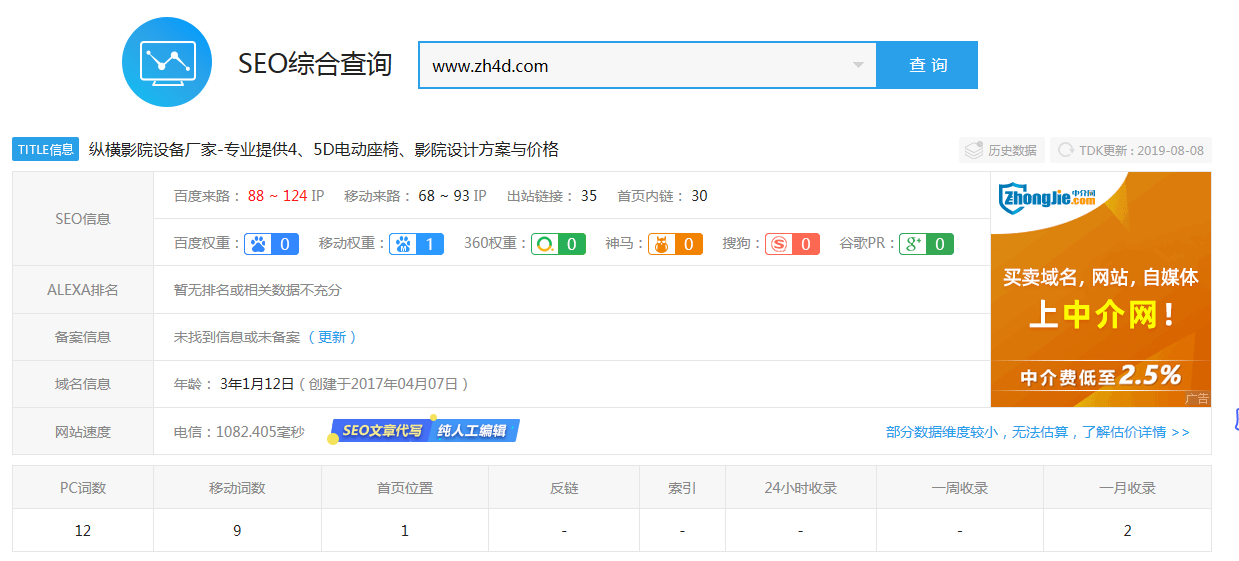
Task: Click the 百度权重 paw badge
Action: coord(272,243)
